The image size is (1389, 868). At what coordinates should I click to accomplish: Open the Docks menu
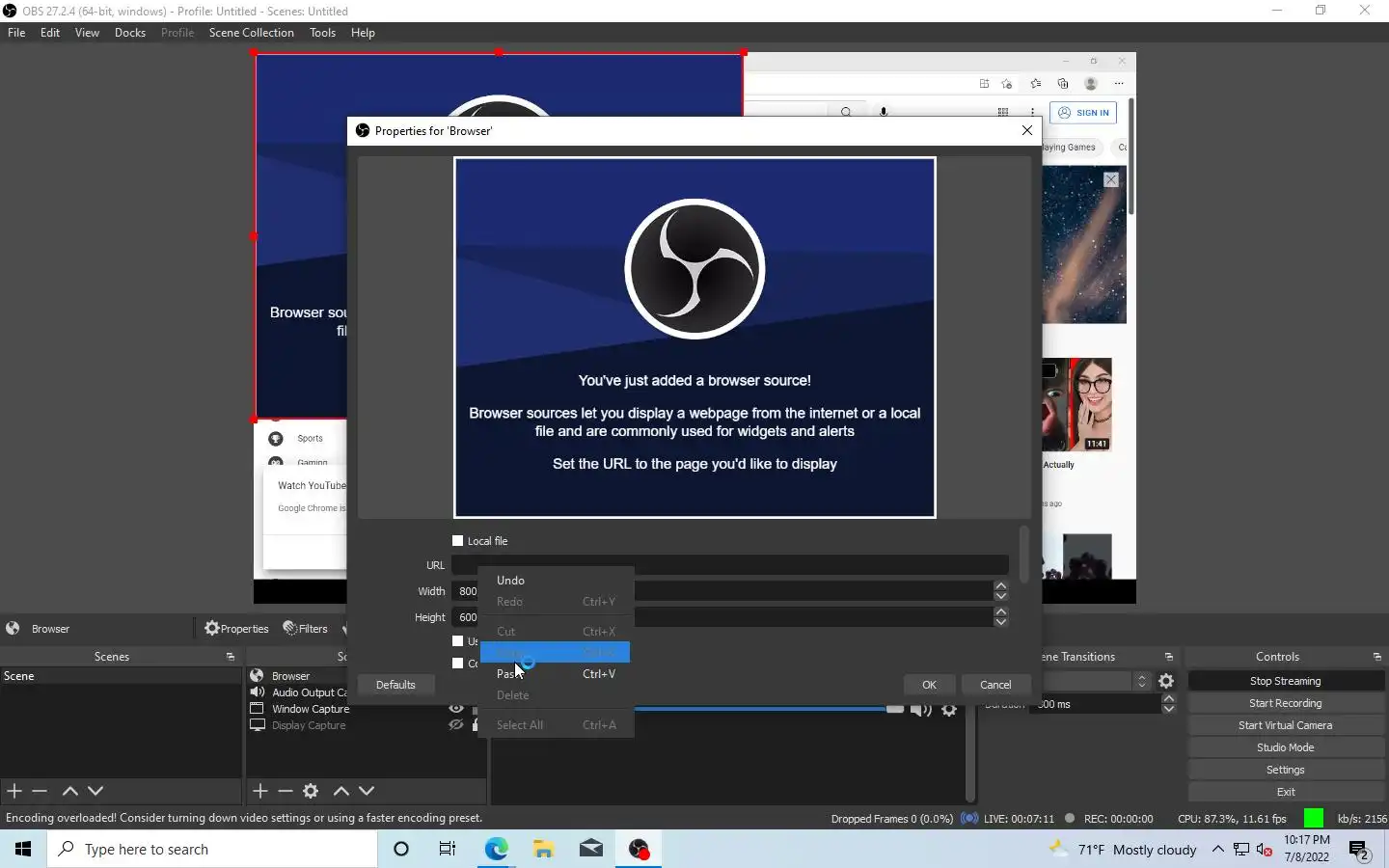[x=130, y=33]
